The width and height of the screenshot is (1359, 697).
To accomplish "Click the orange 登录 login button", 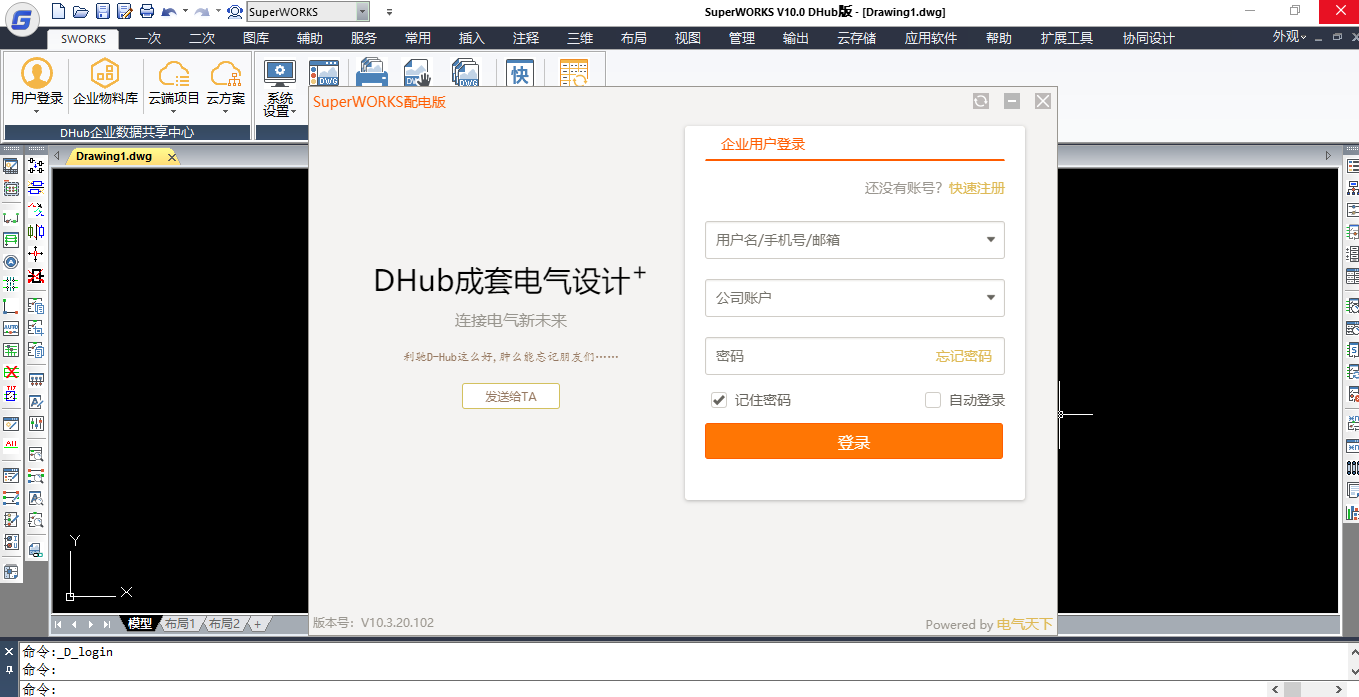I will pos(854,441).
